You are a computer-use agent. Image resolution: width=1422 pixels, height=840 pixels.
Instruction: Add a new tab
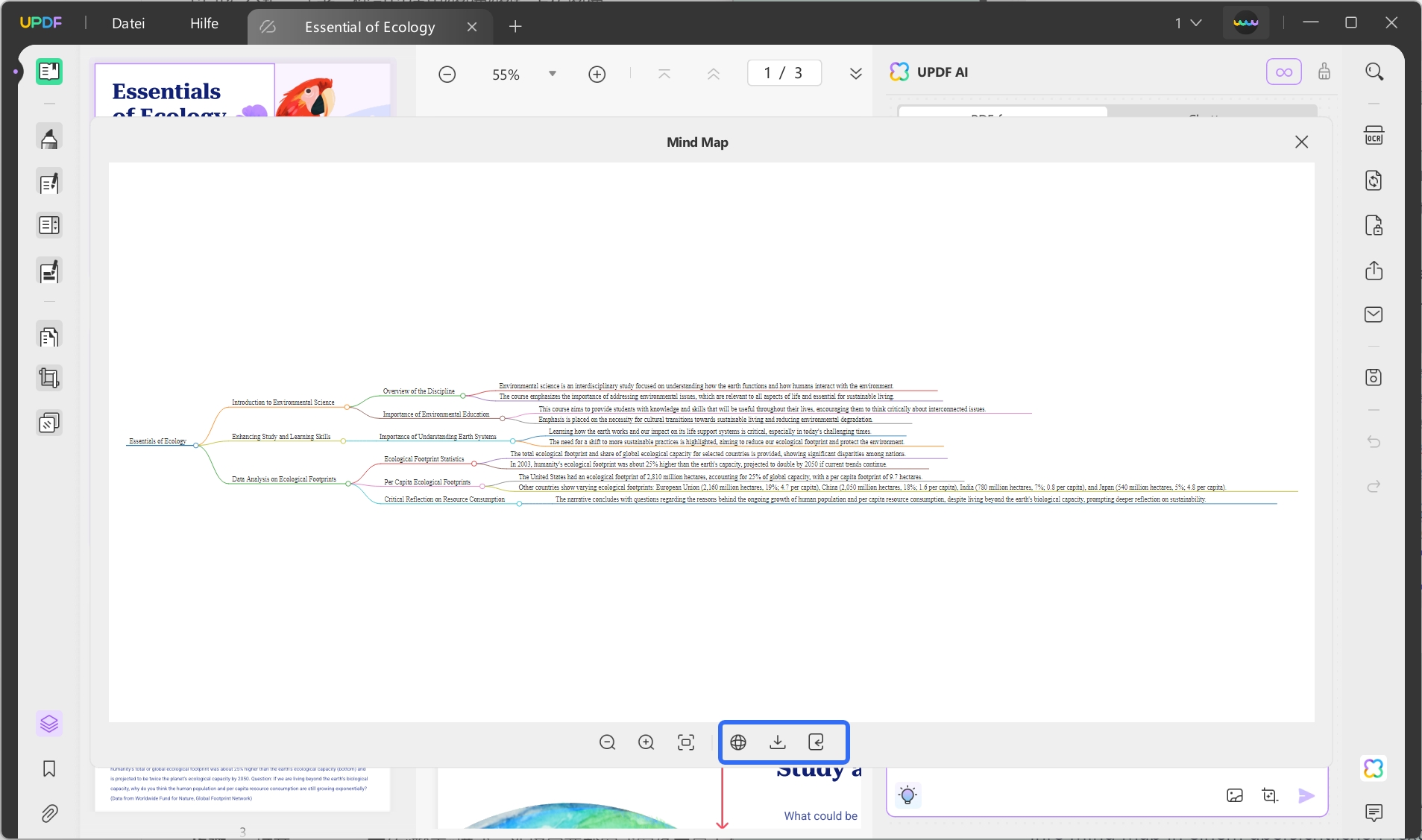click(515, 27)
